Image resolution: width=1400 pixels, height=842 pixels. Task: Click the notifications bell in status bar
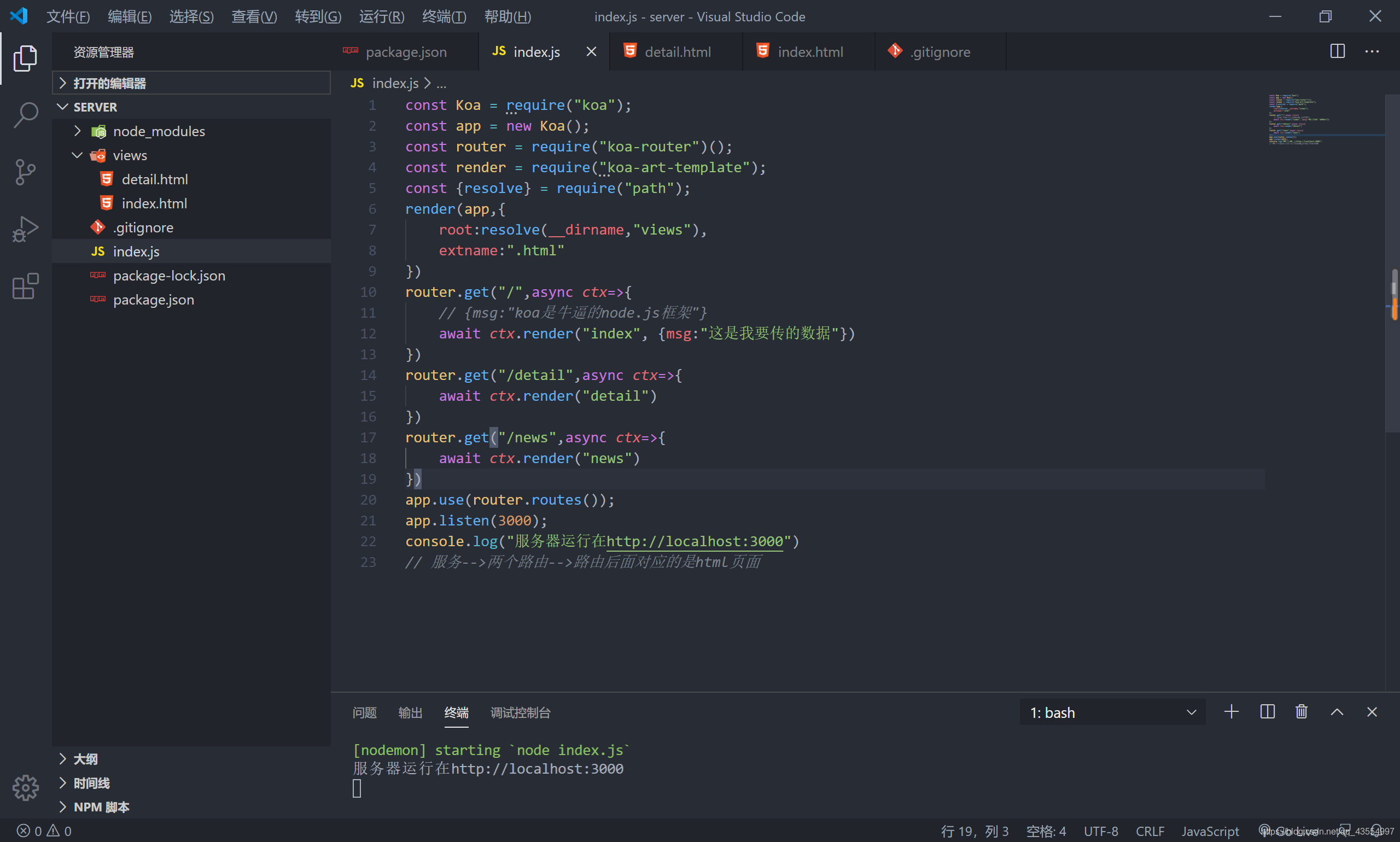tap(1376, 831)
